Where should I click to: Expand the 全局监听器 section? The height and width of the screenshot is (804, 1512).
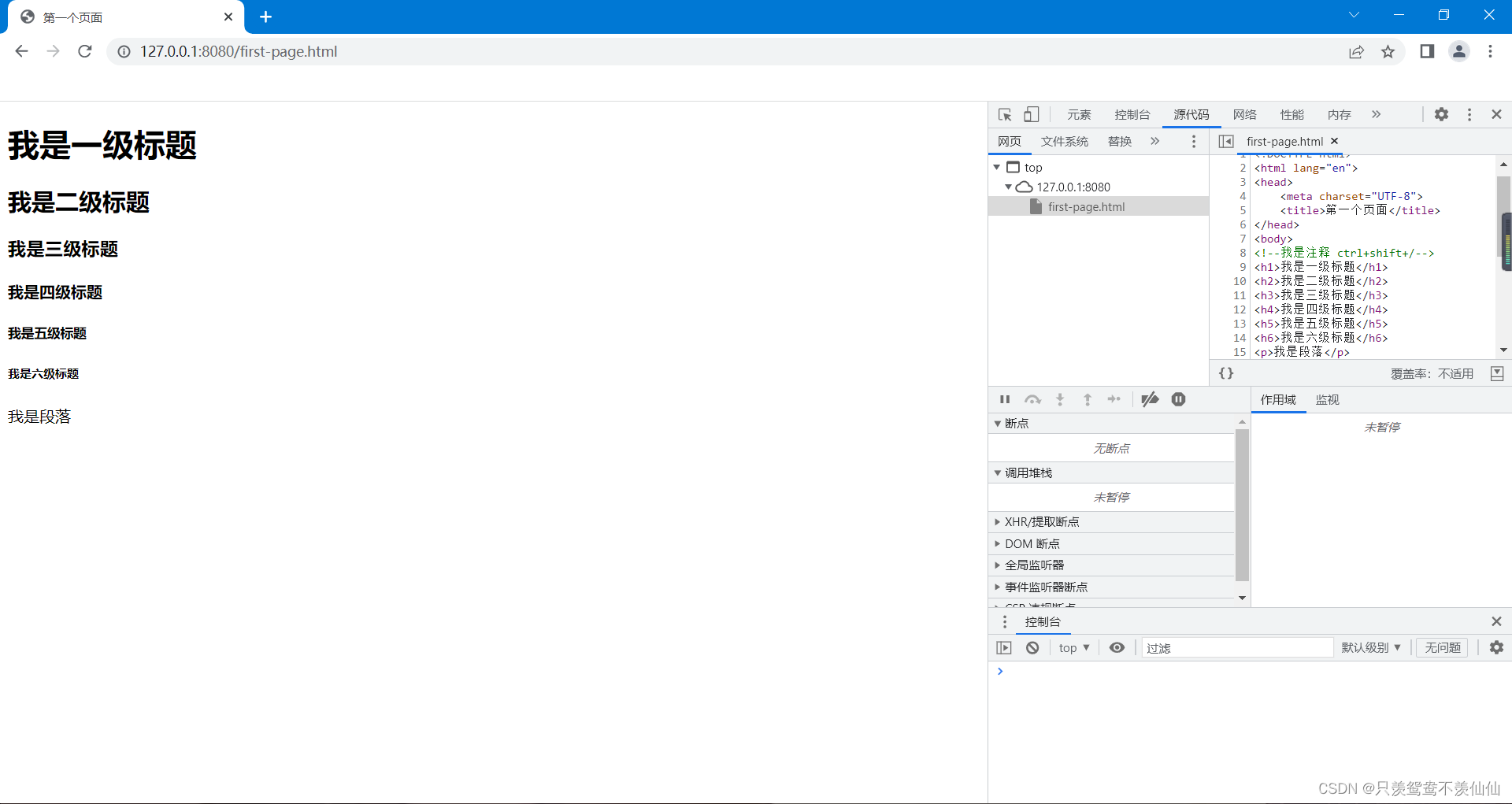click(1111, 565)
